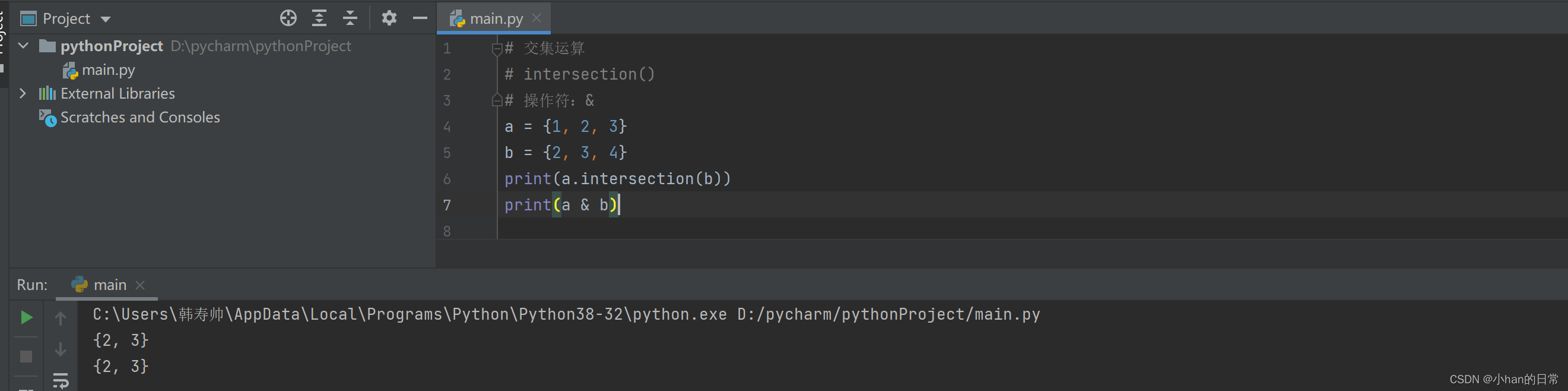The image size is (1568, 391).
Task: Collapse the pythonProject folder
Action: (x=23, y=46)
